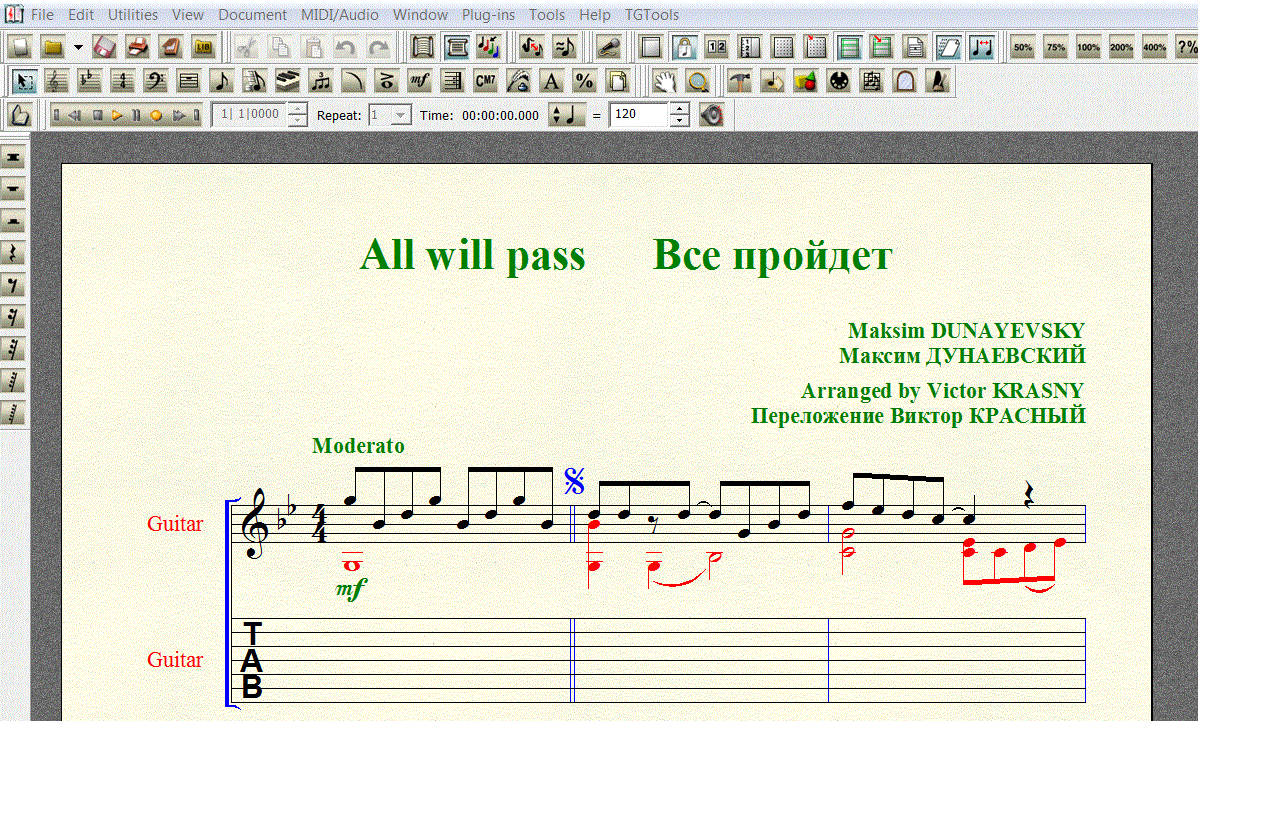Viewport: 1274px width, 817px height.
Task: Click the New document icon
Action: point(20,47)
